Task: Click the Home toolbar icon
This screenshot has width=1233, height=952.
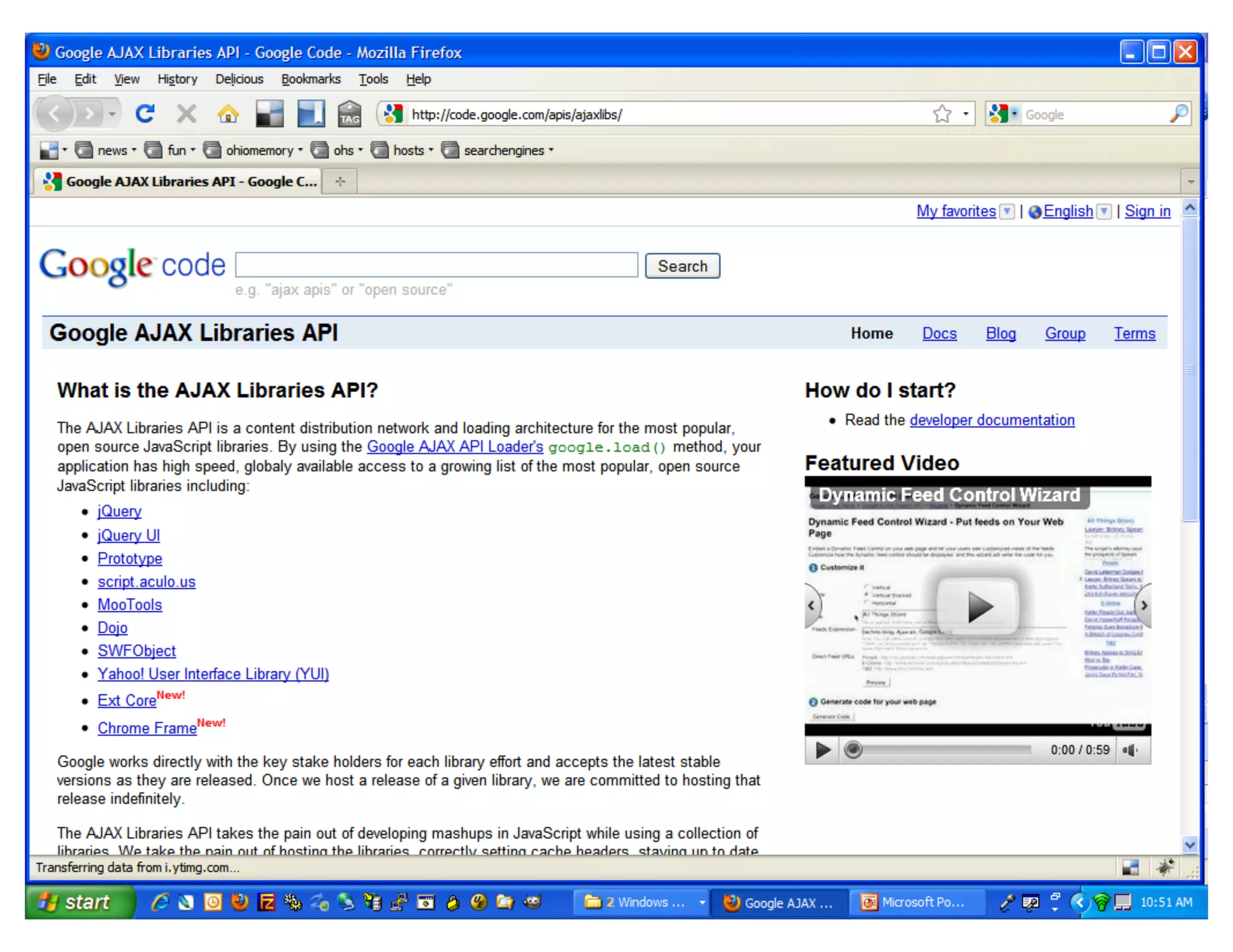Action: [228, 113]
